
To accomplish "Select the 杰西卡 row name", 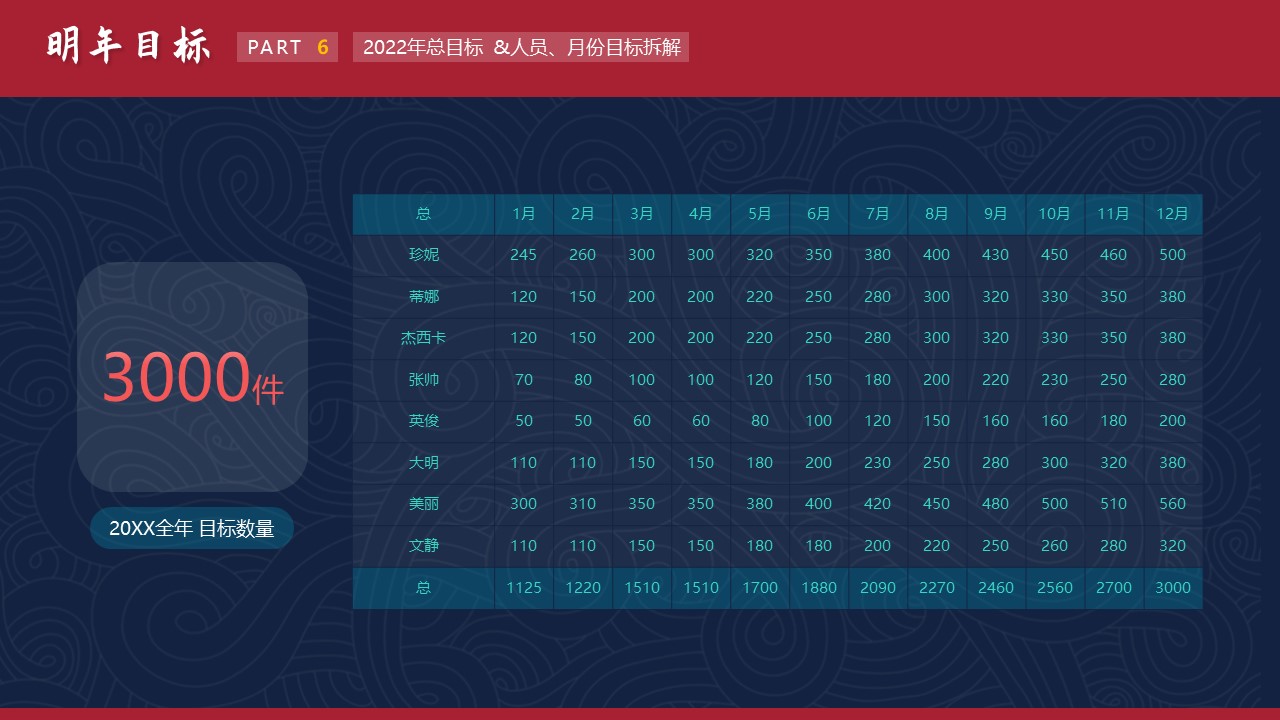I will (x=424, y=337).
